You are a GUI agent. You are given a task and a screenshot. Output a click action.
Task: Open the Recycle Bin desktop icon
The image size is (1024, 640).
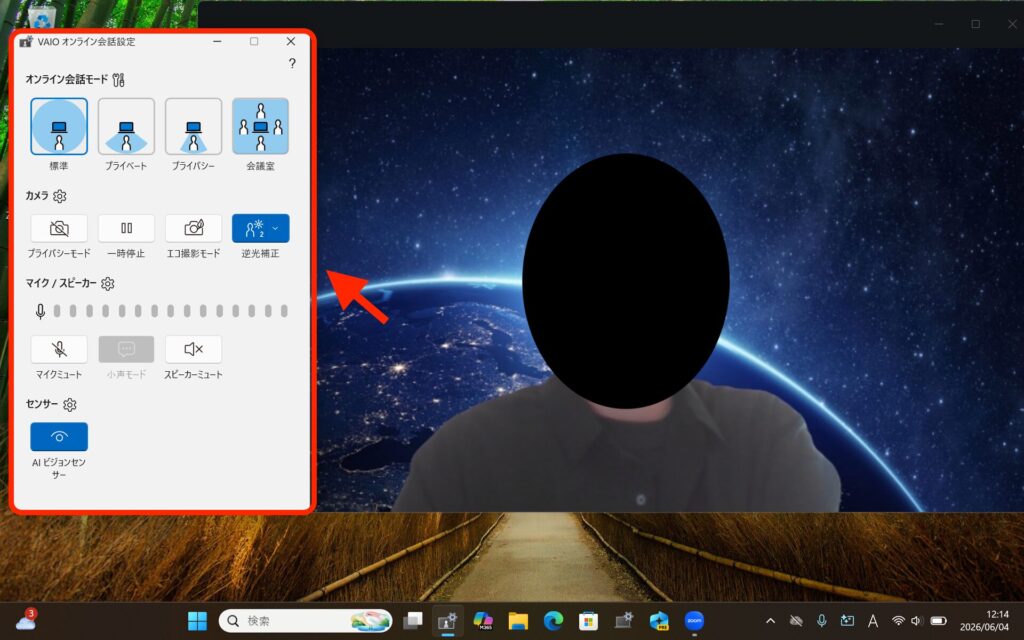pyautogui.click(x=43, y=18)
